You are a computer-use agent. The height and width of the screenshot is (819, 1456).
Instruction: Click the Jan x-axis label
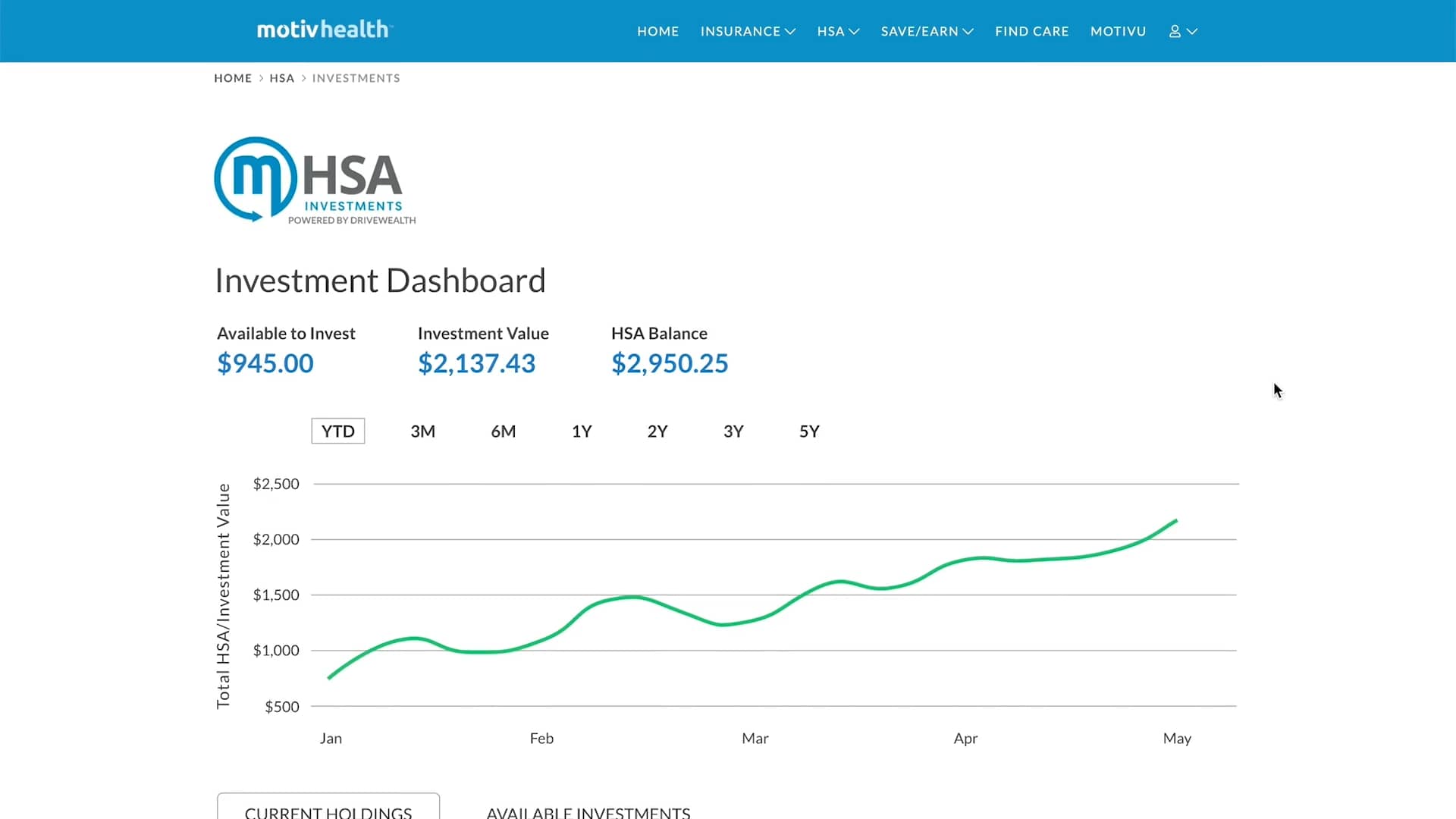tap(331, 739)
